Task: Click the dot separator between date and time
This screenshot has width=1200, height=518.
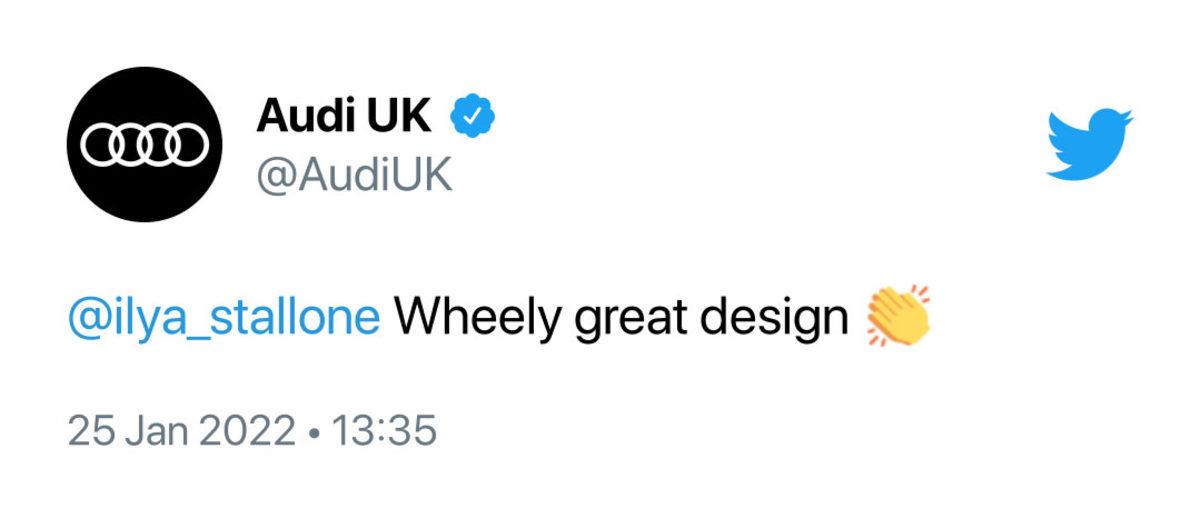Action: point(315,433)
